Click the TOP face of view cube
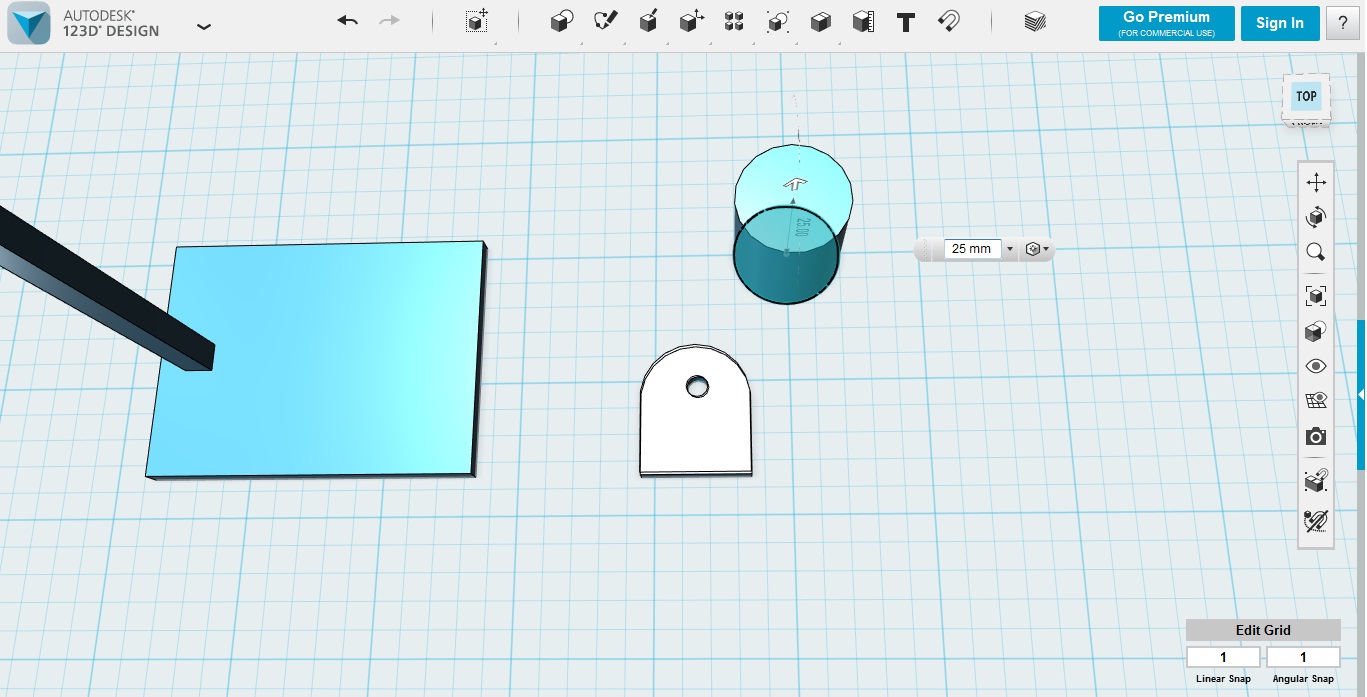Viewport: 1367px width, 697px height. pyautogui.click(x=1306, y=97)
